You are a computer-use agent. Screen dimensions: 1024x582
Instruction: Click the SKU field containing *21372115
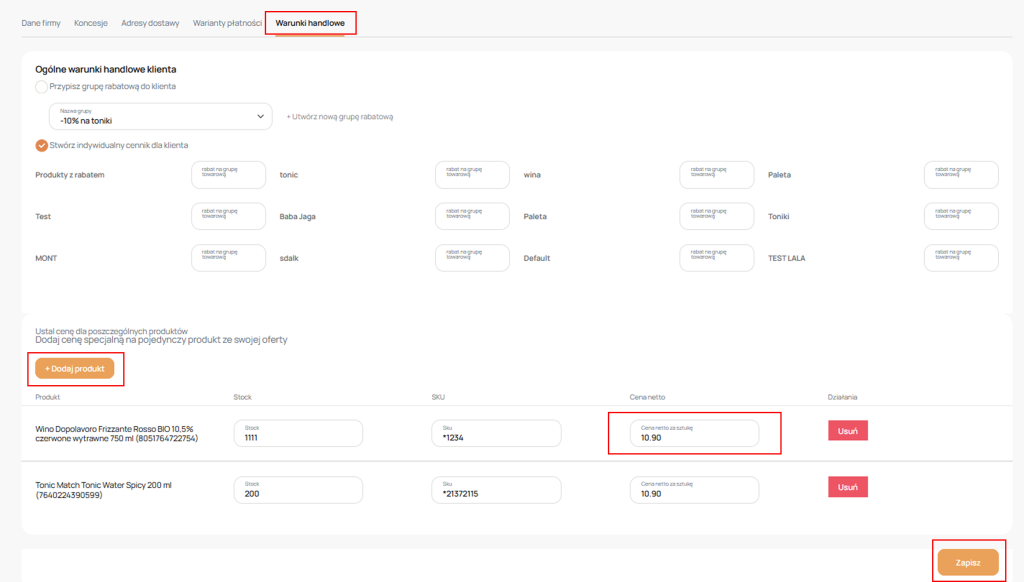(496, 490)
